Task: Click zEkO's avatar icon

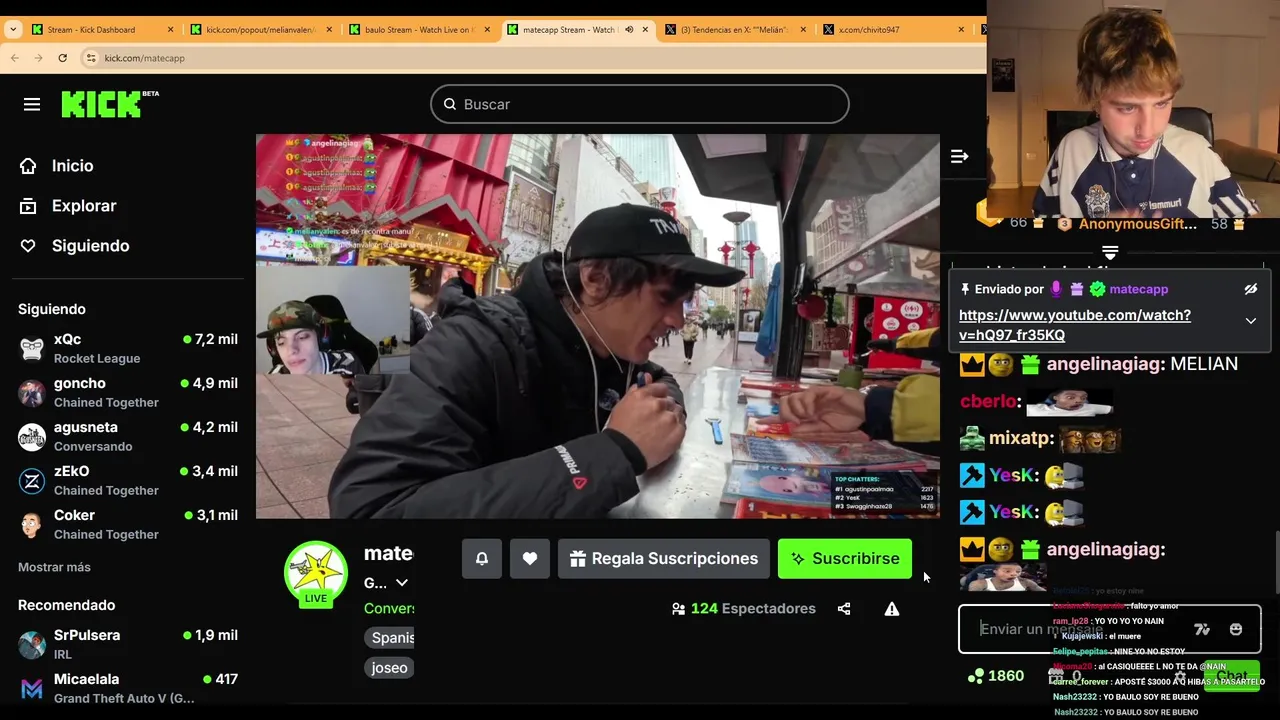Action: pos(32,481)
